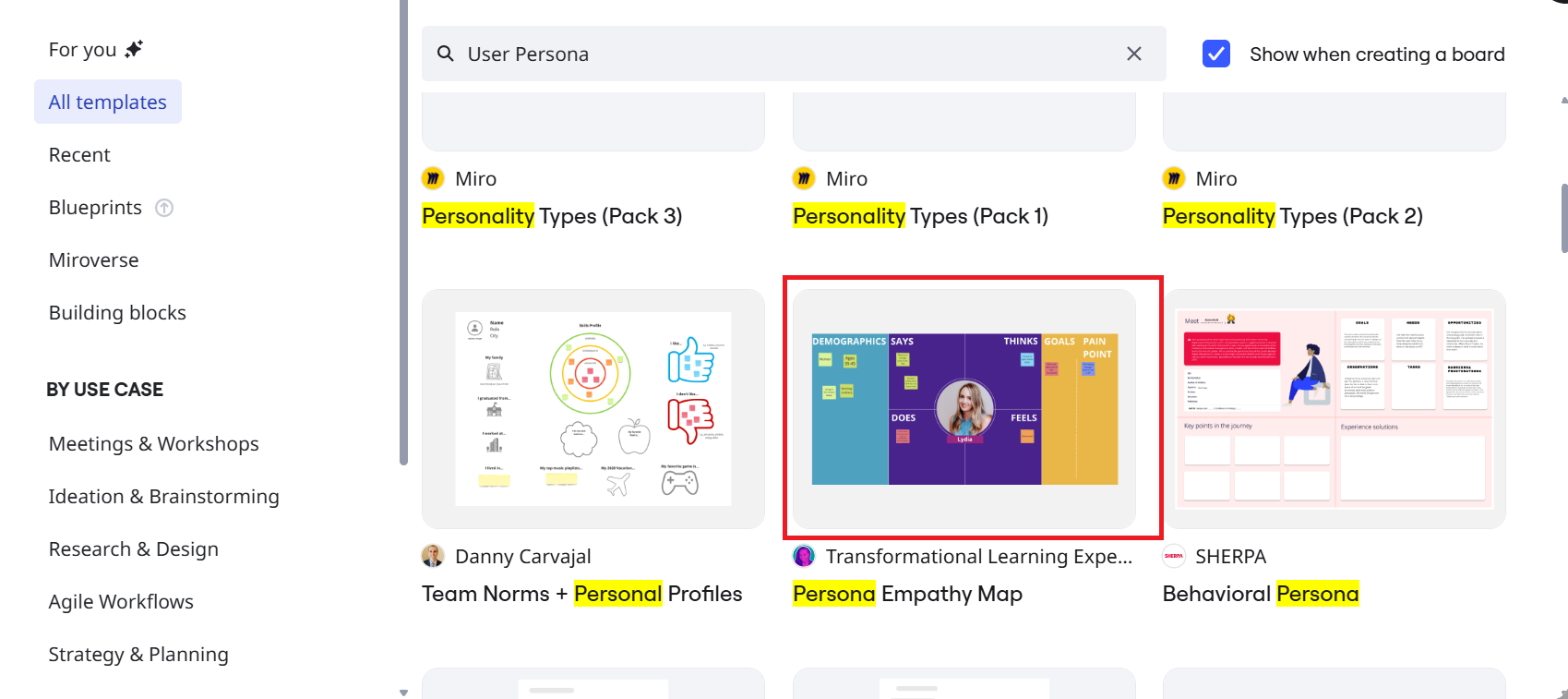Click Miro logo above Personality Types Pack 2

[1174, 178]
